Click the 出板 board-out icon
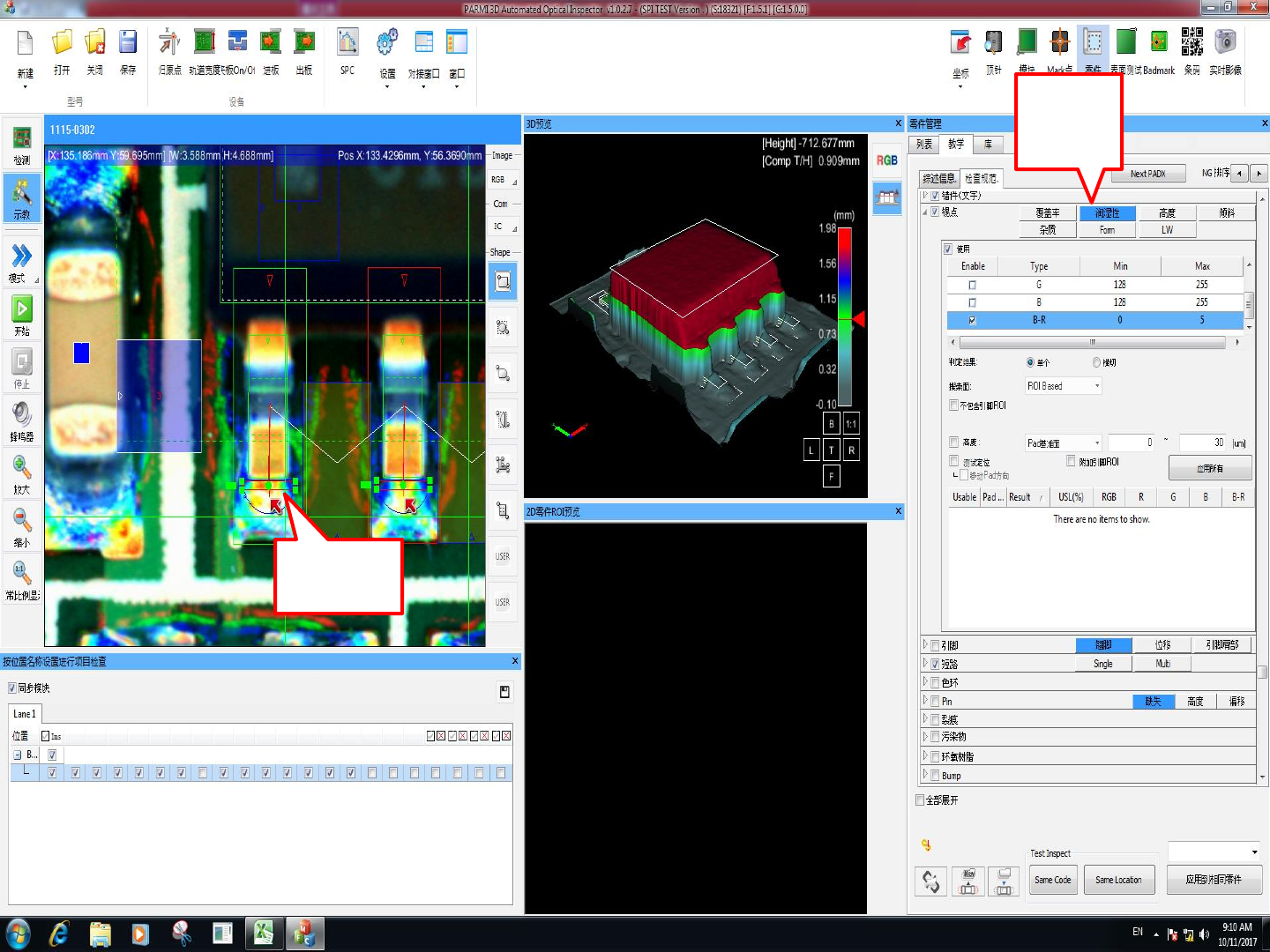 point(304,50)
